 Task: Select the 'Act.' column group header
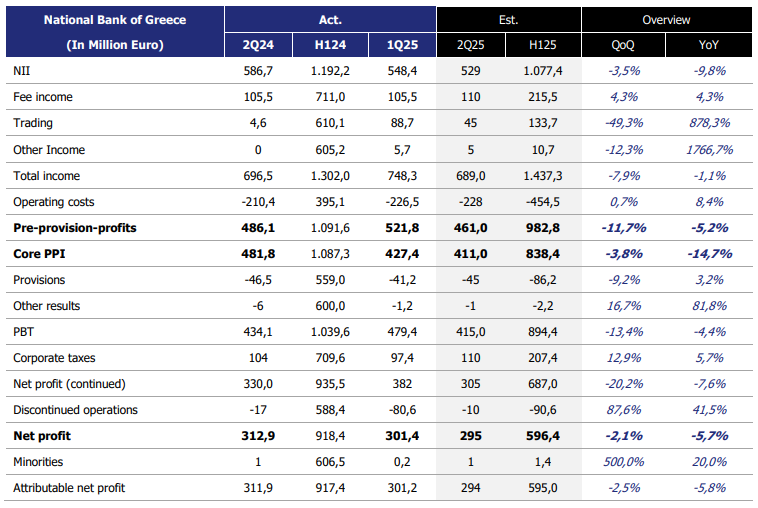(330, 19)
